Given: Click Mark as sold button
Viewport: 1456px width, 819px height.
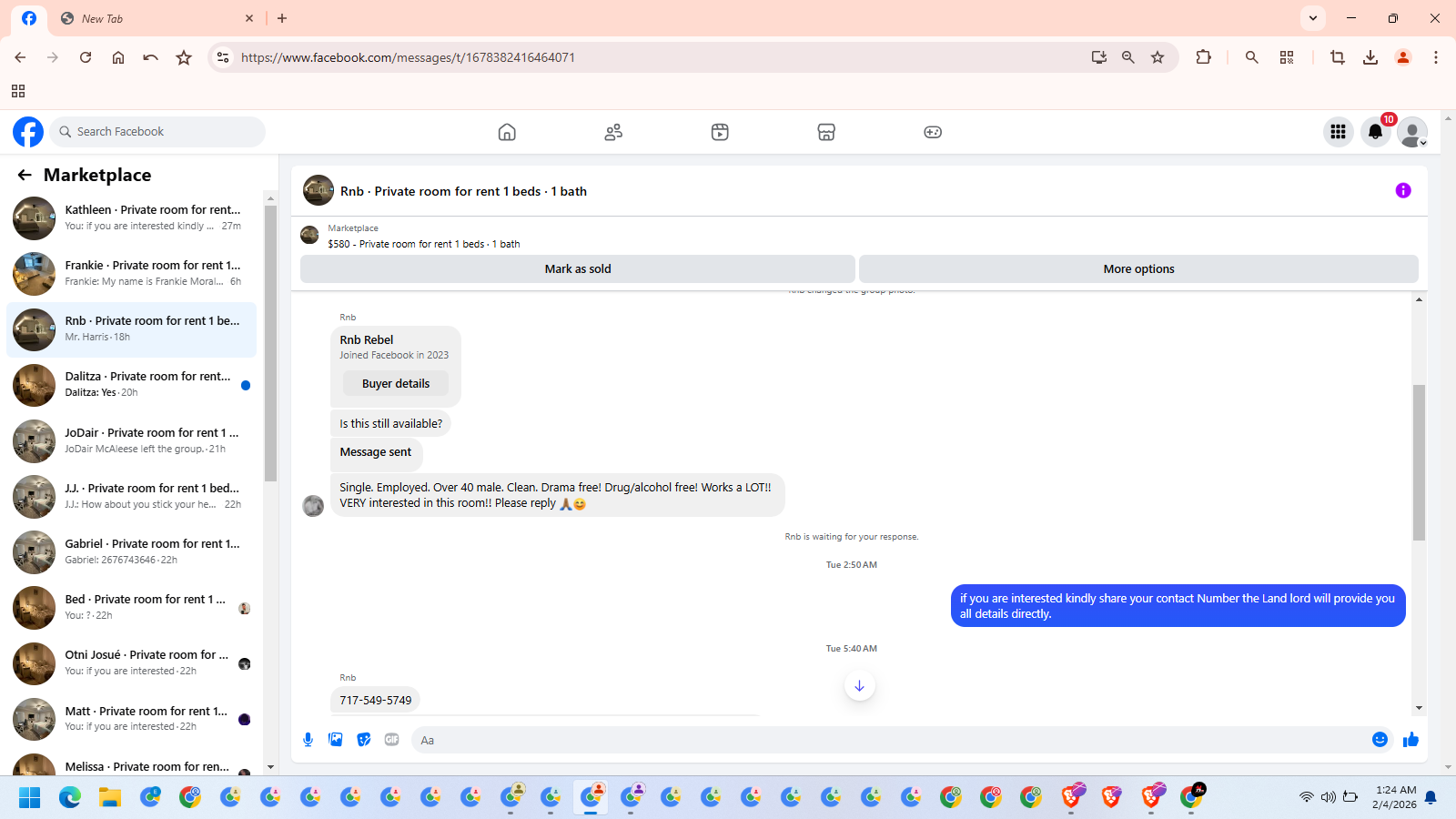Looking at the screenshot, I should pos(578,269).
